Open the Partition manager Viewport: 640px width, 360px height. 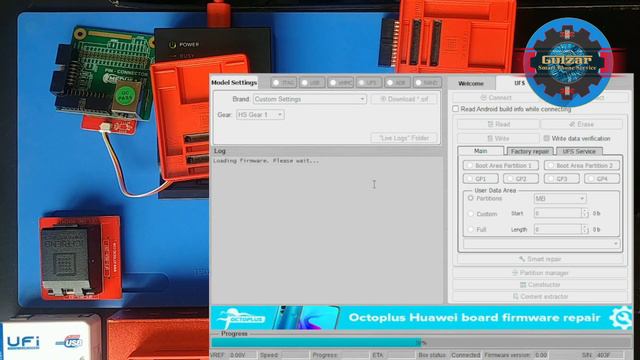pos(540,273)
